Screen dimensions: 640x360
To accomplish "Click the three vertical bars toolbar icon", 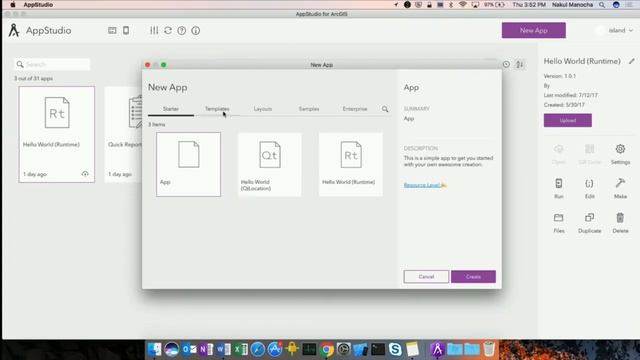I will click(x=154, y=31).
